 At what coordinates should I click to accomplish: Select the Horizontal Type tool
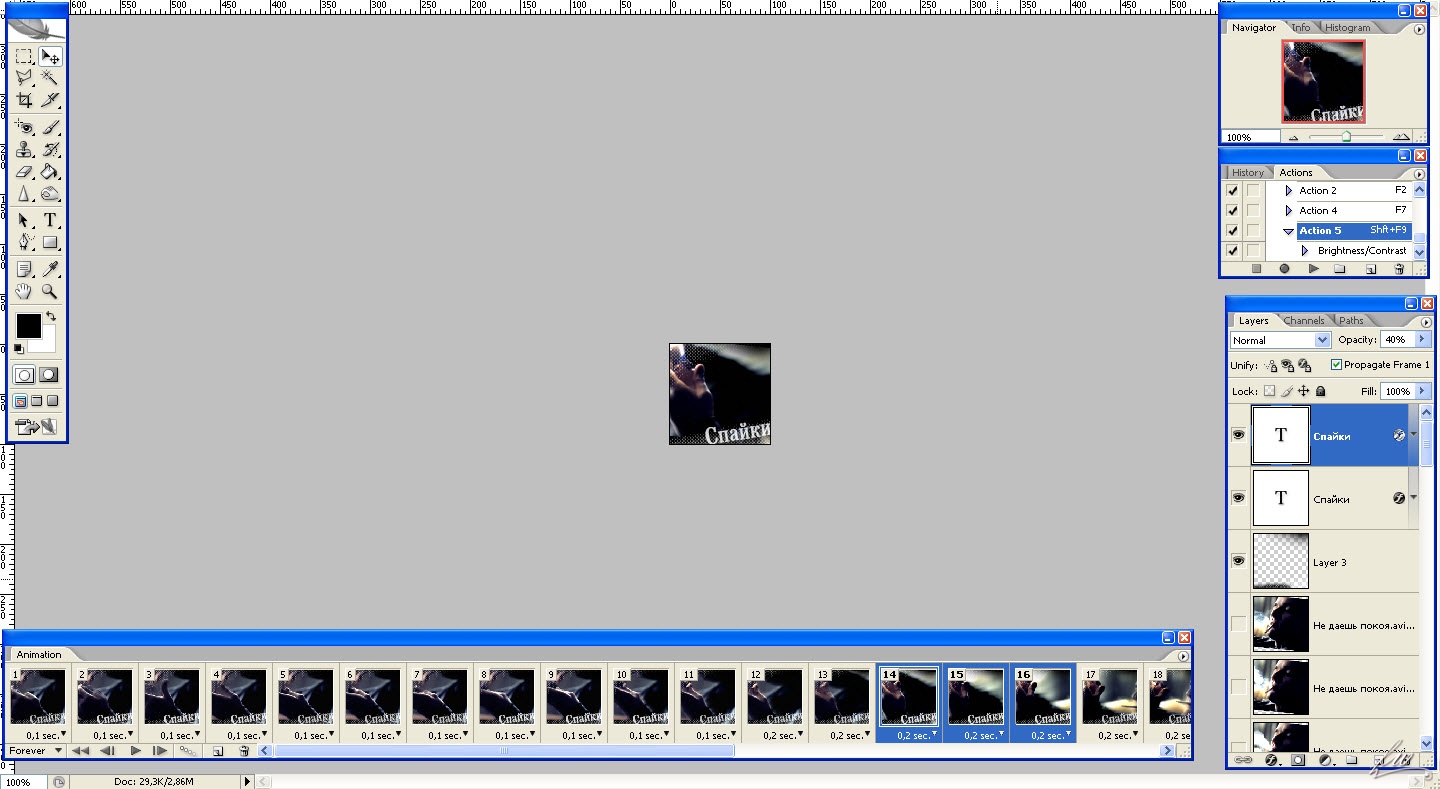[x=50, y=220]
